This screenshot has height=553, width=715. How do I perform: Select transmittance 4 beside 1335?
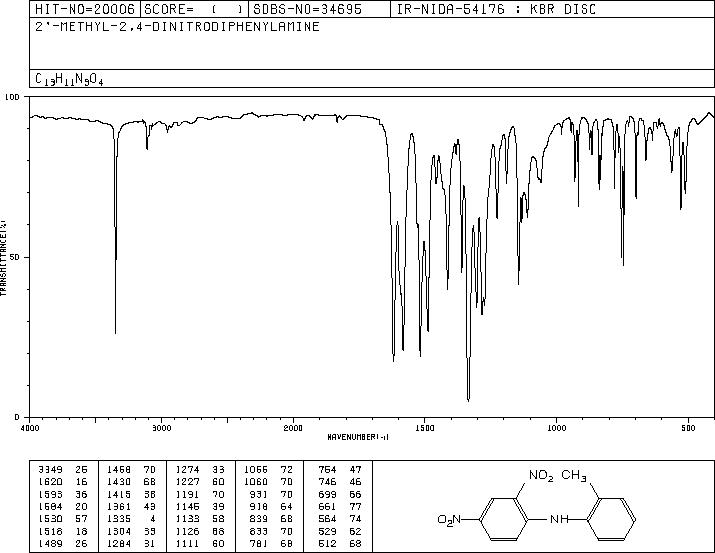pyautogui.click(x=153, y=519)
